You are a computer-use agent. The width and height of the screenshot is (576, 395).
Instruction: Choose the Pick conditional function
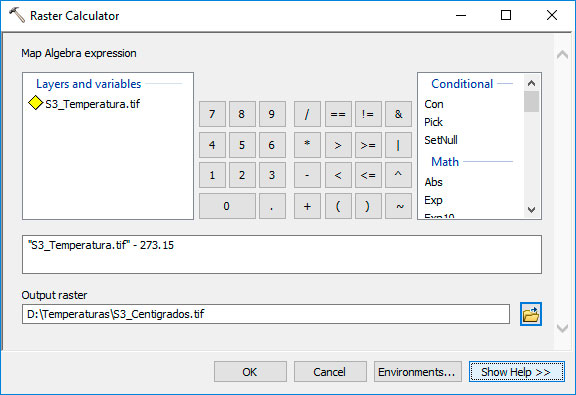click(x=433, y=122)
